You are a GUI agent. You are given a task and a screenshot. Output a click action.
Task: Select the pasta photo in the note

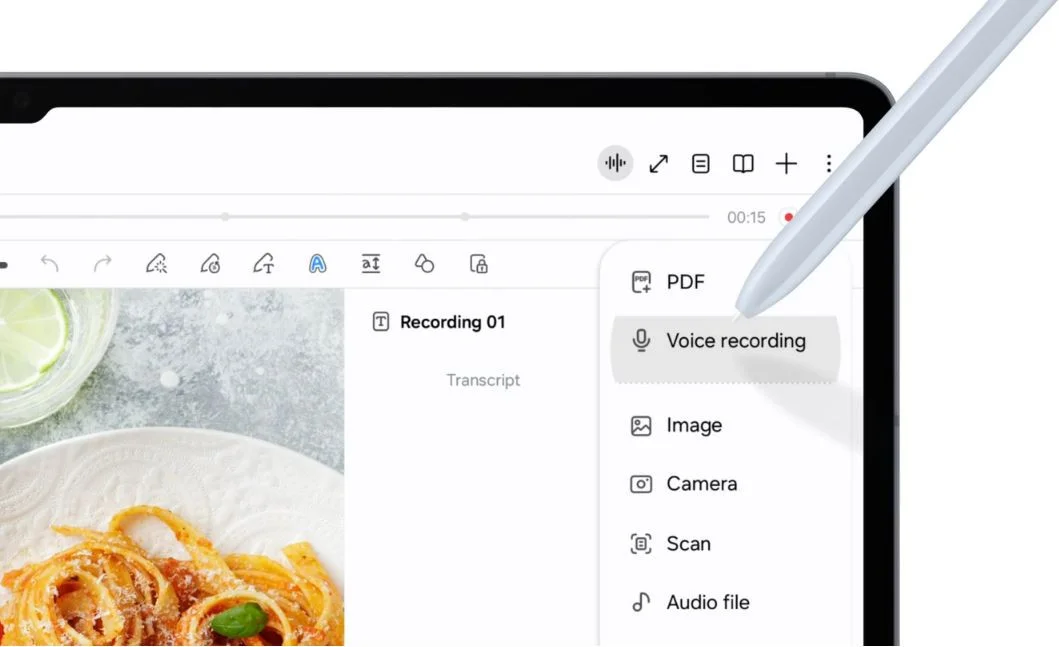[172, 467]
